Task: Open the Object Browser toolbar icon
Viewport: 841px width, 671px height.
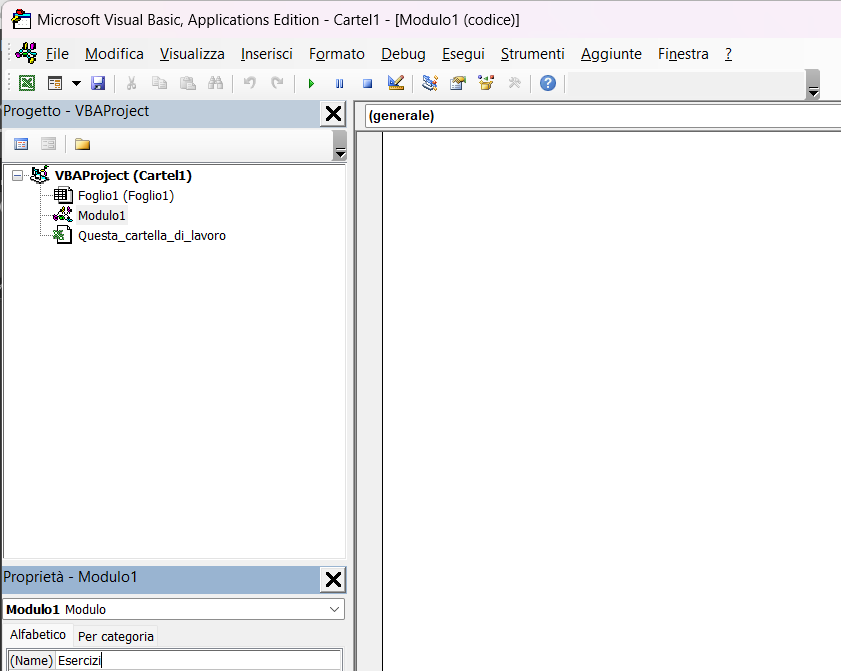Action: tap(486, 83)
